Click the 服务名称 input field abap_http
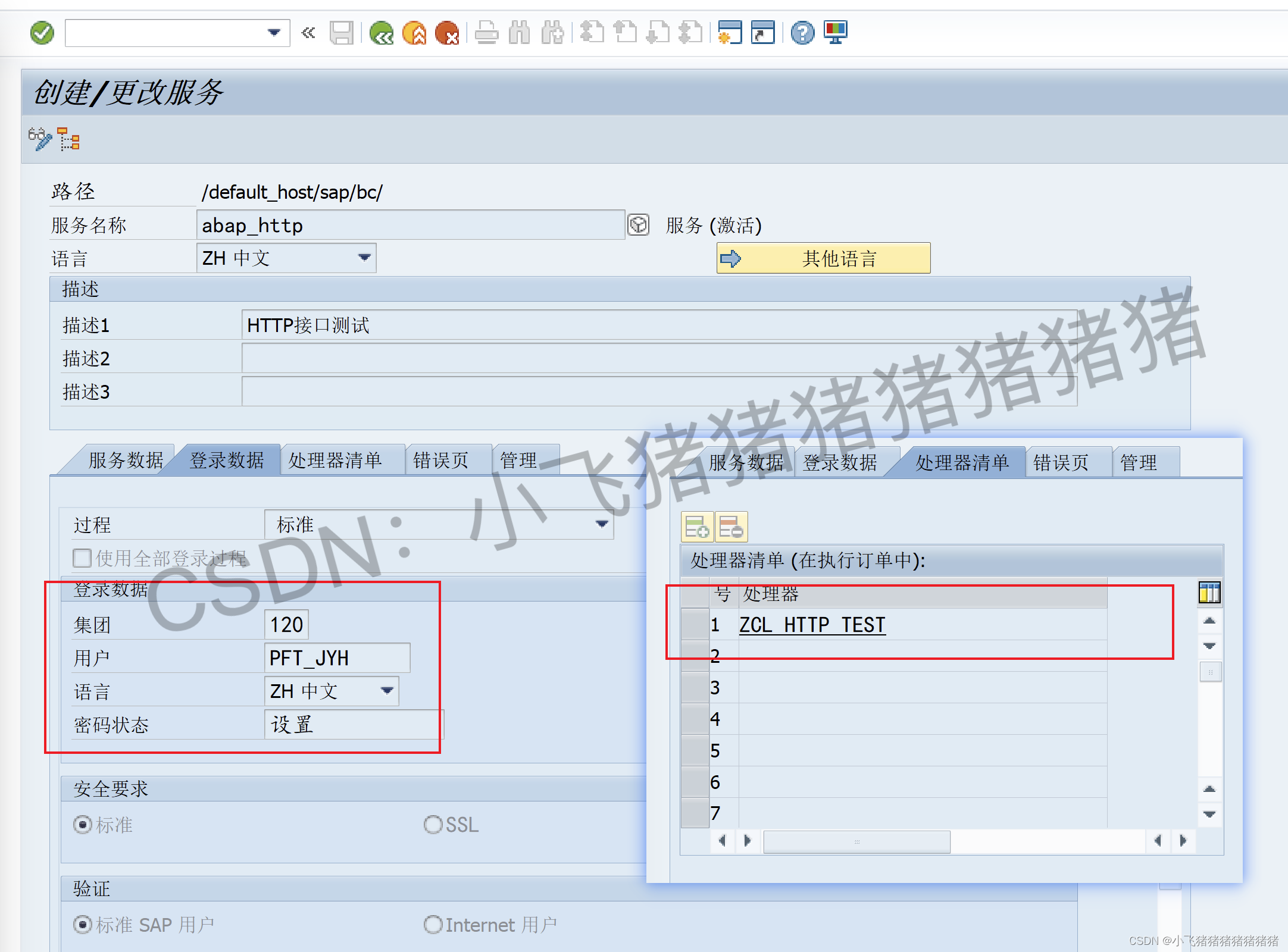The width and height of the screenshot is (1288, 952). [x=411, y=225]
